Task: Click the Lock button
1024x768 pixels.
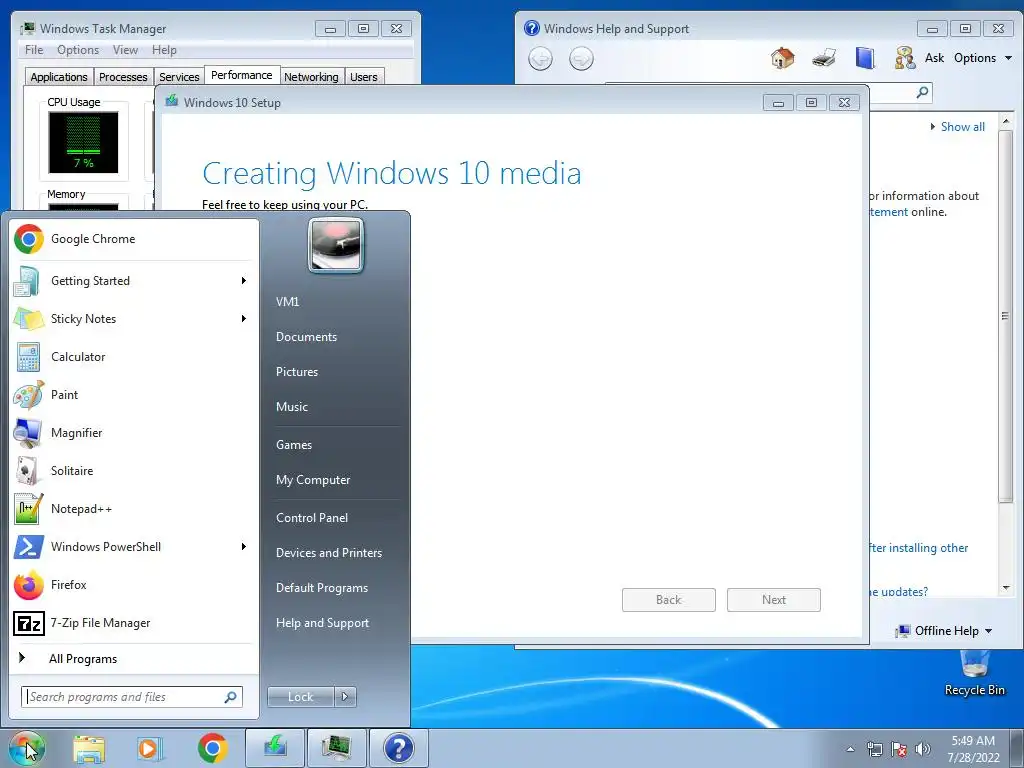Action: [300, 697]
